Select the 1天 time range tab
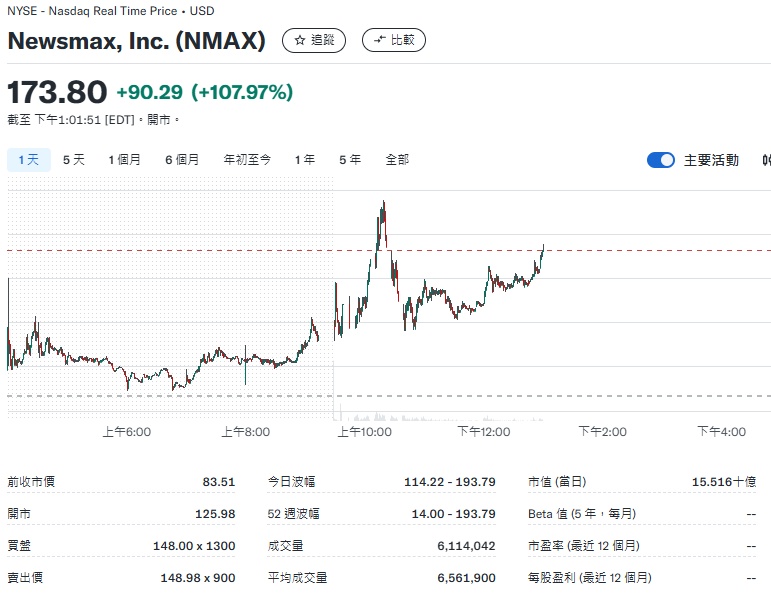771x603 pixels. pyautogui.click(x=28, y=160)
